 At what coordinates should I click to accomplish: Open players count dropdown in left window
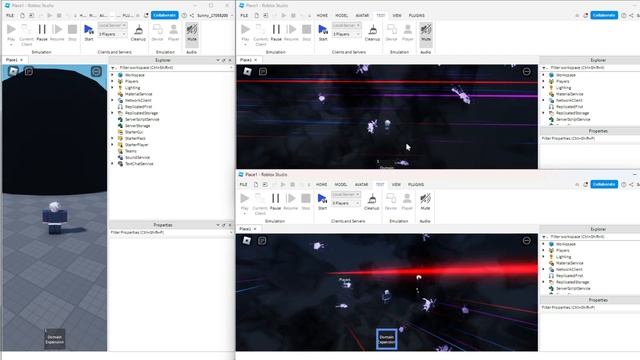112,34
